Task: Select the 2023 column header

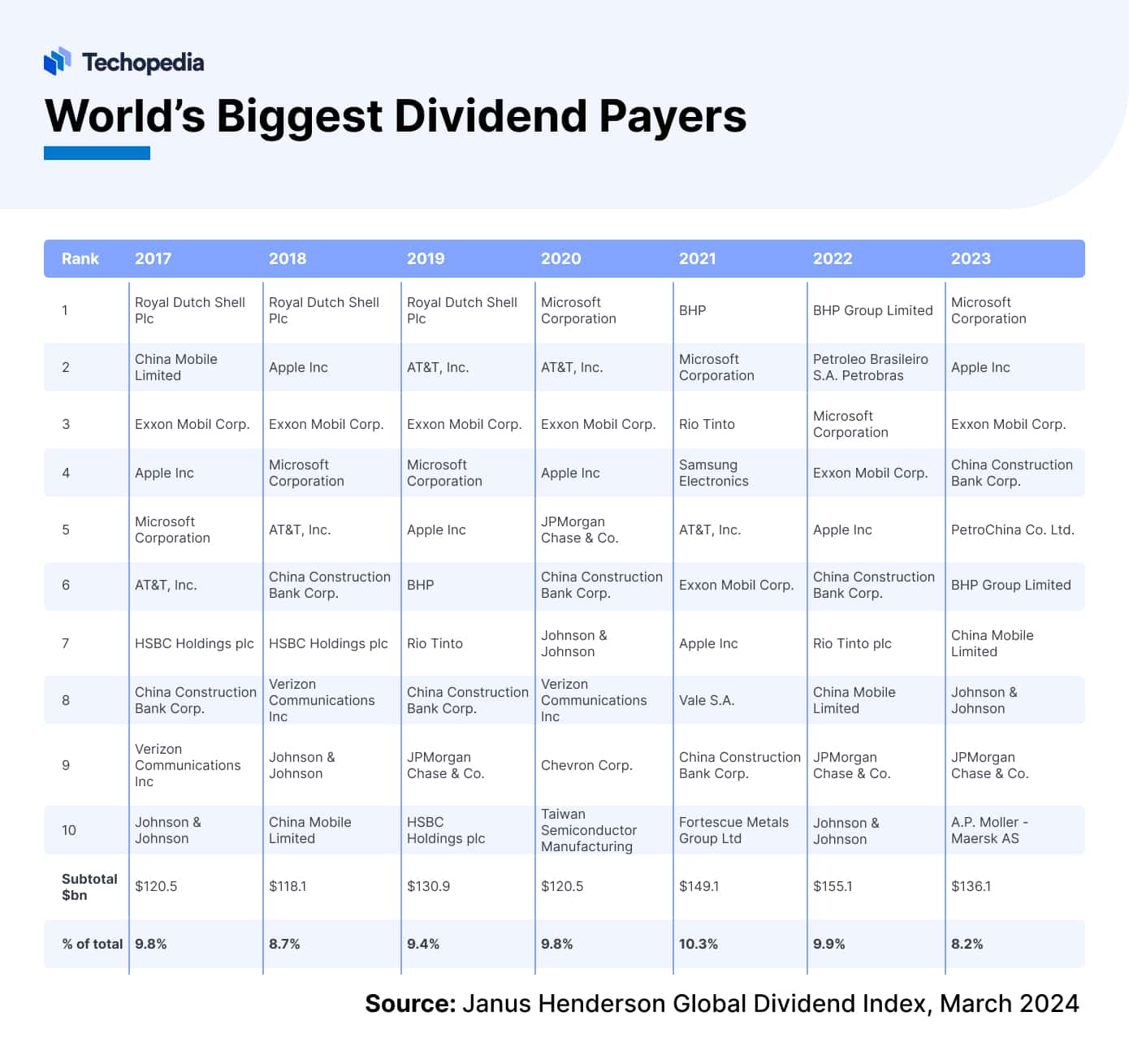Action: tap(971, 258)
